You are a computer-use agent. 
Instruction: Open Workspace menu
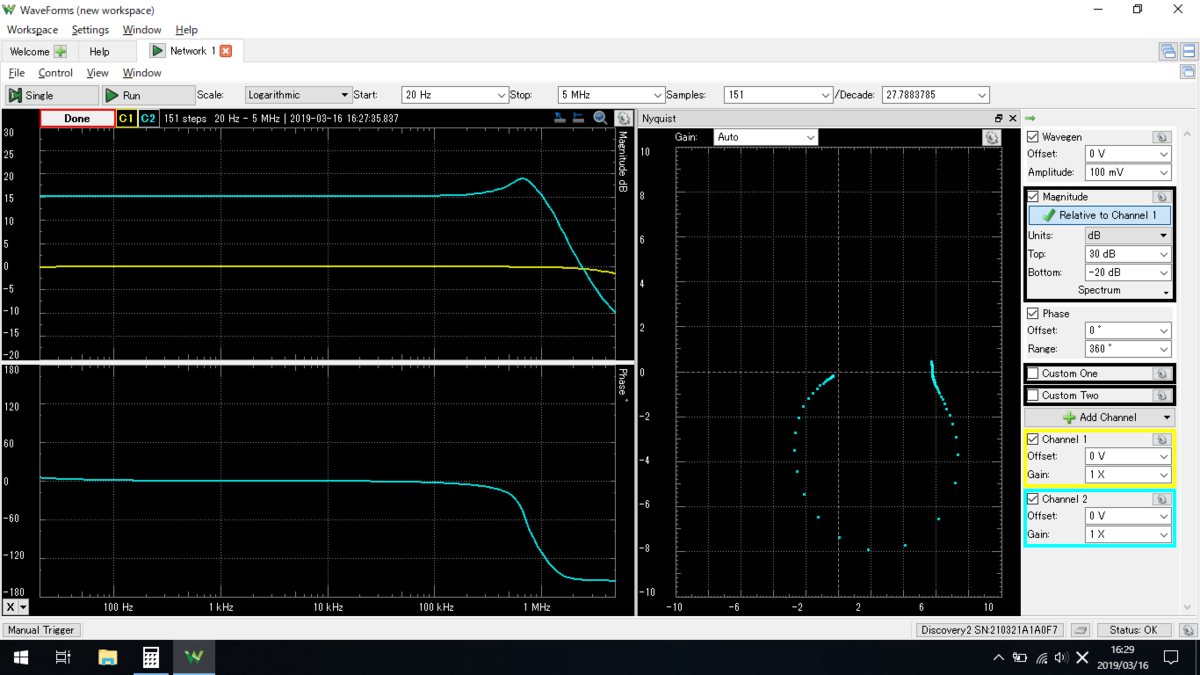click(32, 30)
